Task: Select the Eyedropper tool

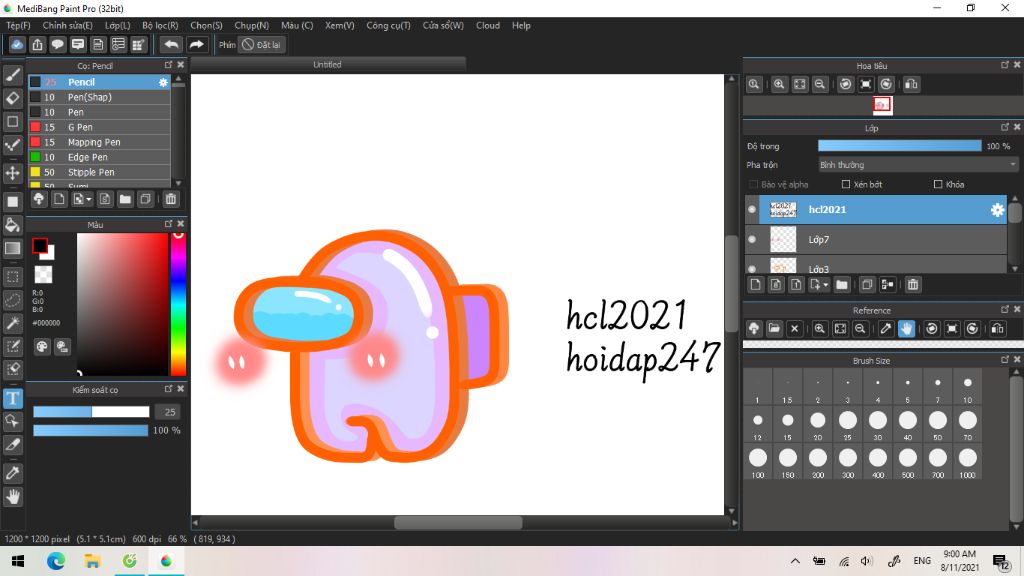Action: click(12, 473)
